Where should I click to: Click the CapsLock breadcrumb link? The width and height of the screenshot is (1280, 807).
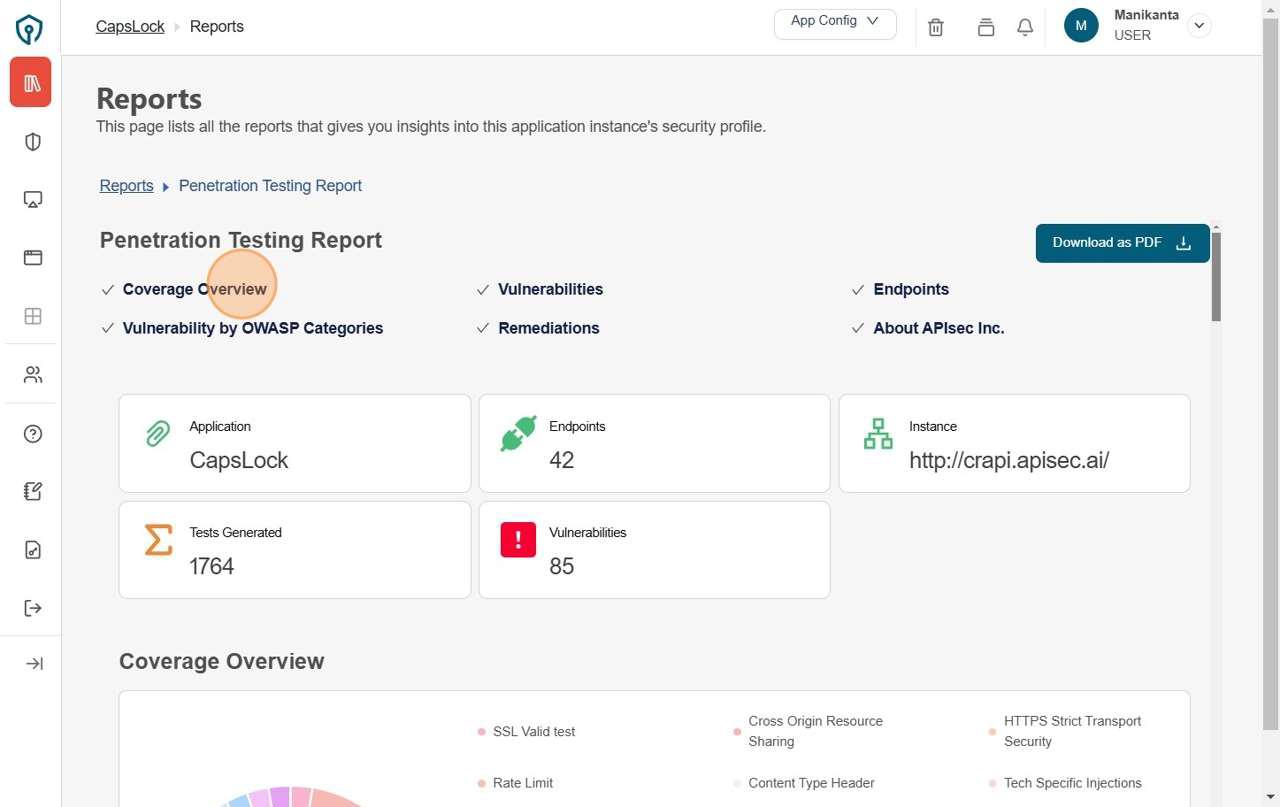130,27
